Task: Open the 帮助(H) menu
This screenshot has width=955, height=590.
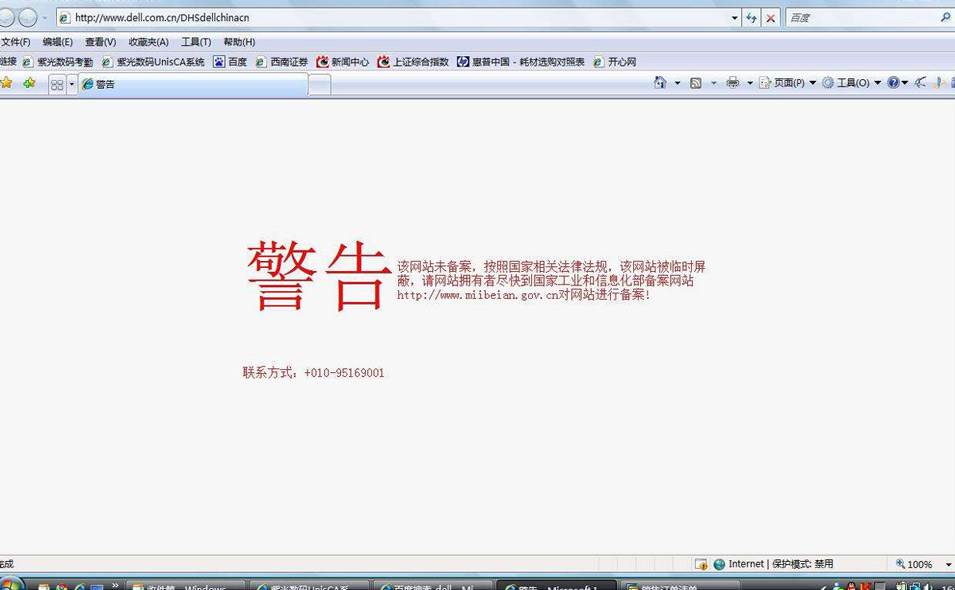Action: tap(239, 42)
